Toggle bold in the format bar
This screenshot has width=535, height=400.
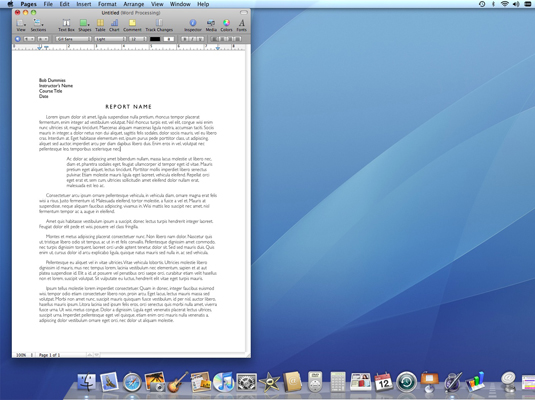(185, 39)
